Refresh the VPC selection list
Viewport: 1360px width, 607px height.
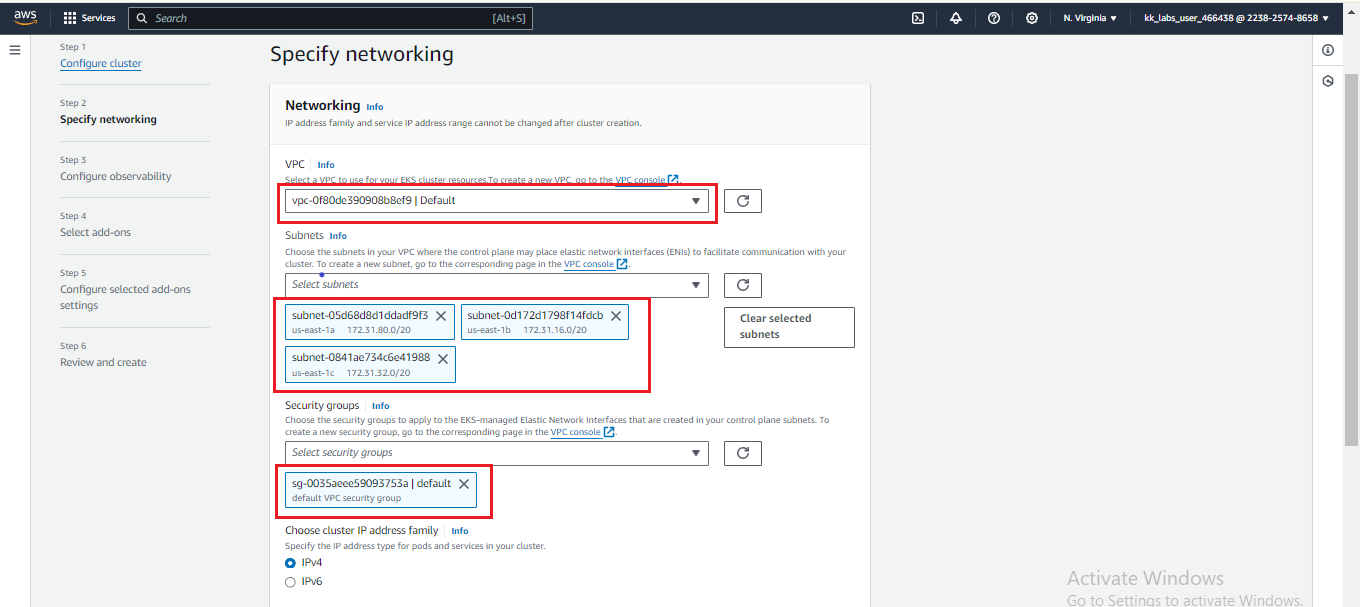point(742,200)
